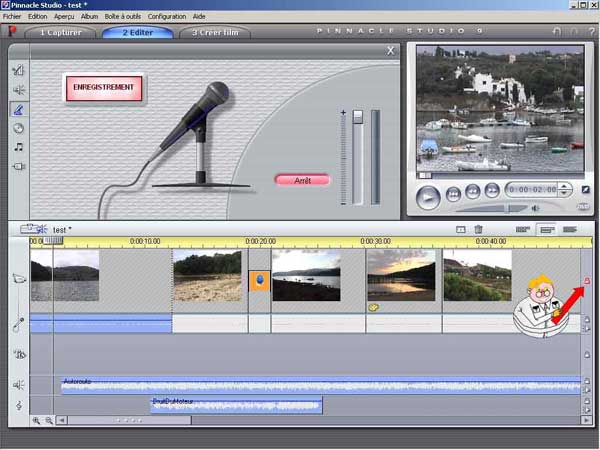
Task: Go to the 3 Créer film tab
Action: click(215, 33)
